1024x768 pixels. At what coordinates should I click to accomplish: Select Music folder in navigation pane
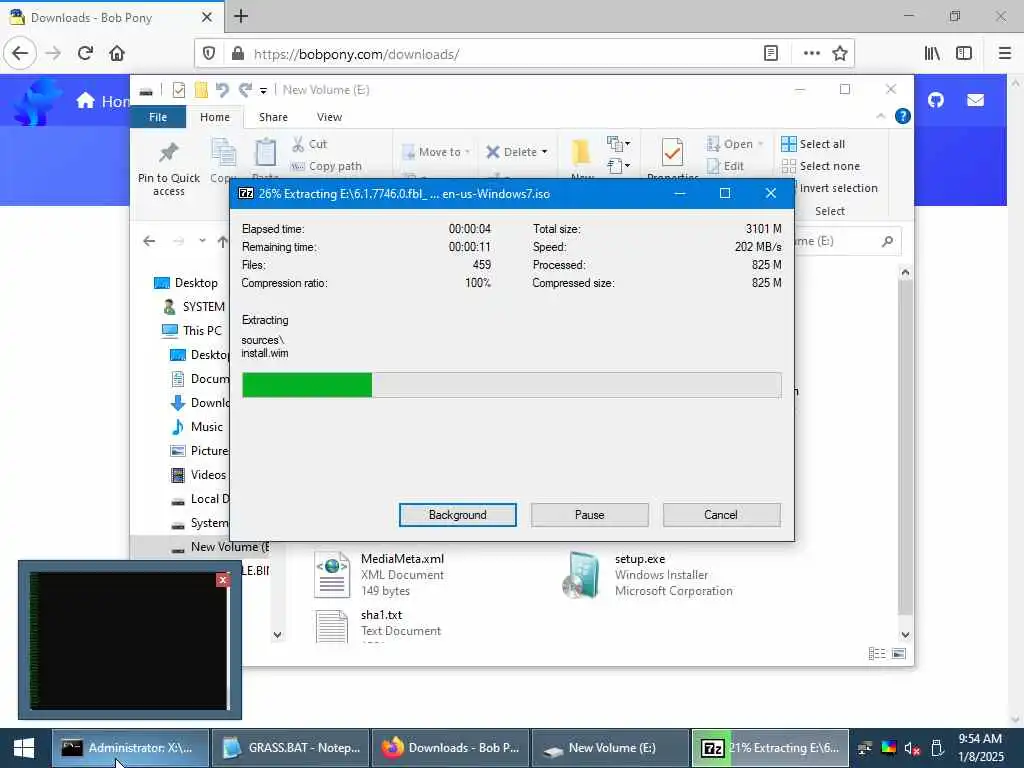197,426
